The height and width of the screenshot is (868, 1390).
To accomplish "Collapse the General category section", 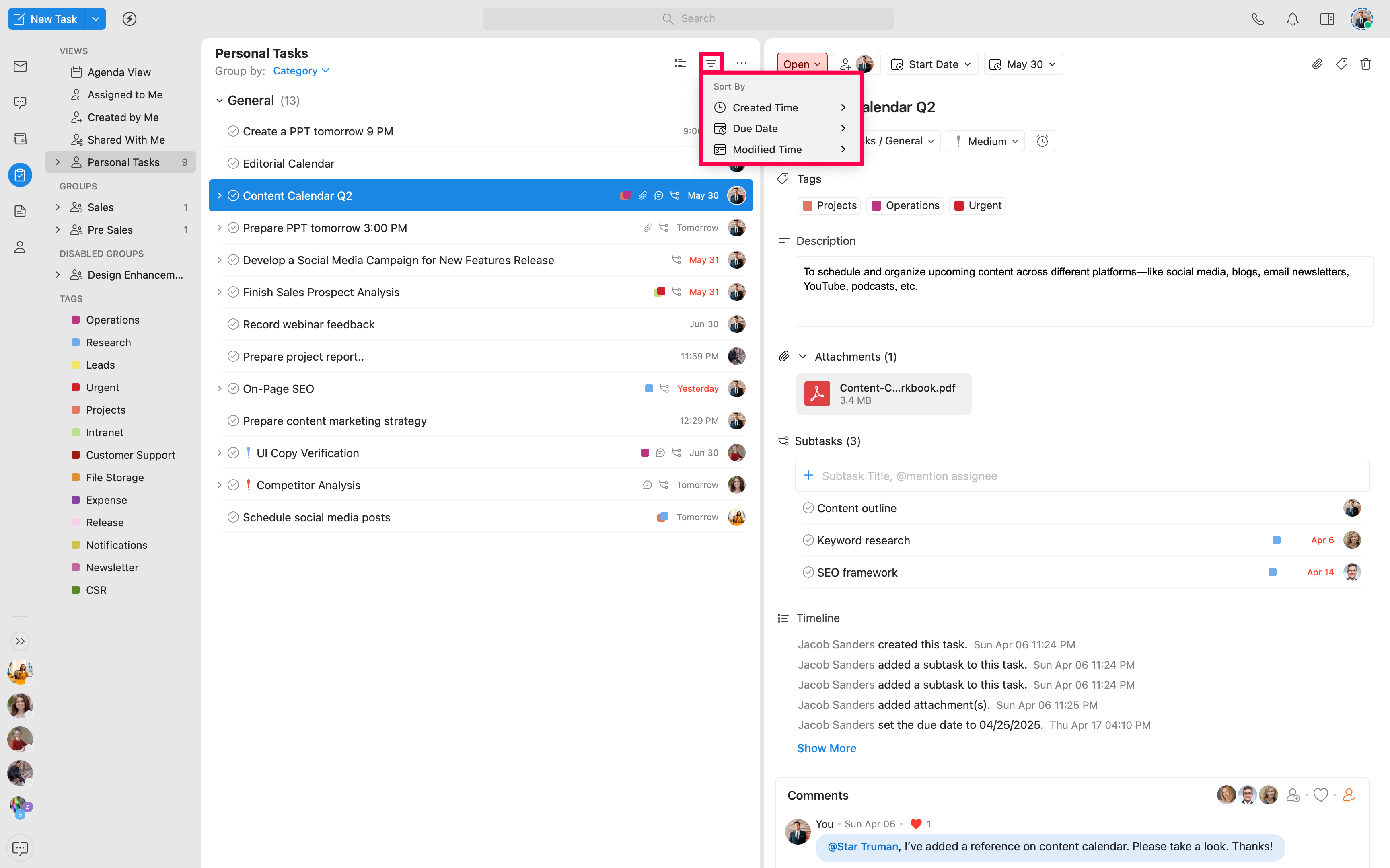I will (x=219, y=101).
